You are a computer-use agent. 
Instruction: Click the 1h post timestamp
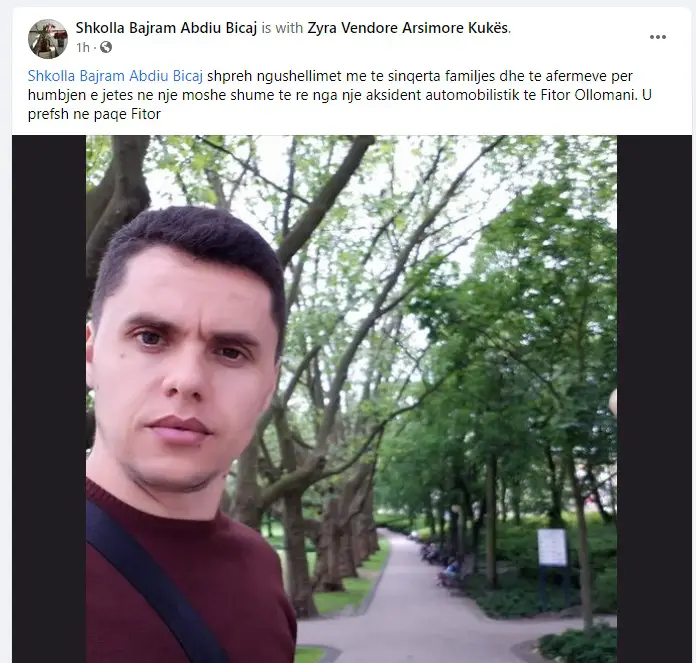pos(83,47)
